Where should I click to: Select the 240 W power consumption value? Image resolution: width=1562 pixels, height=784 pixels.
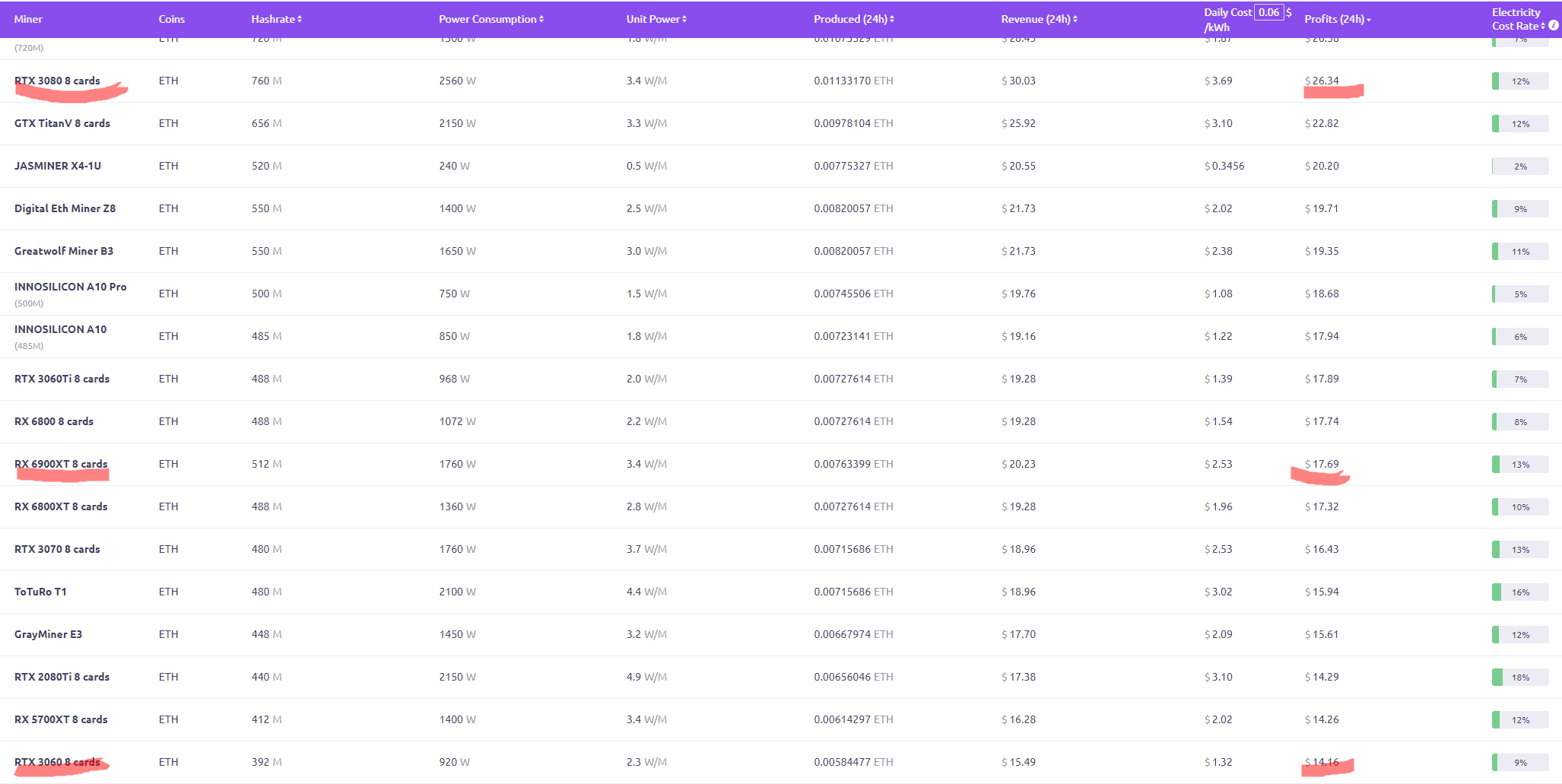455,166
